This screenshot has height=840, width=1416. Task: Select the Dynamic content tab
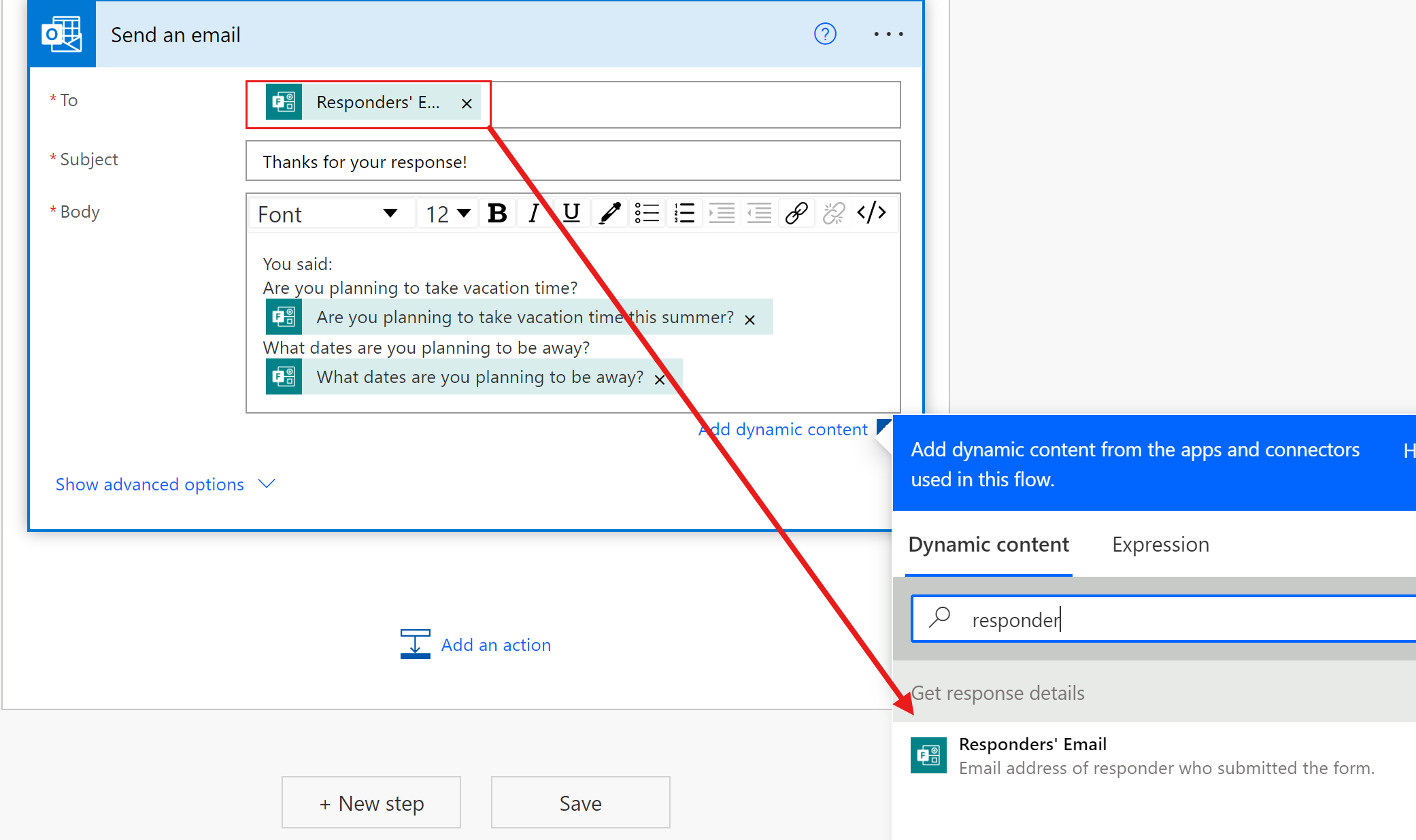click(x=990, y=544)
